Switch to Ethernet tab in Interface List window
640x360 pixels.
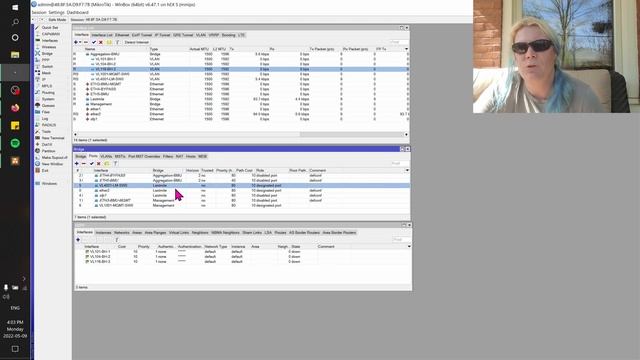point(122,35)
